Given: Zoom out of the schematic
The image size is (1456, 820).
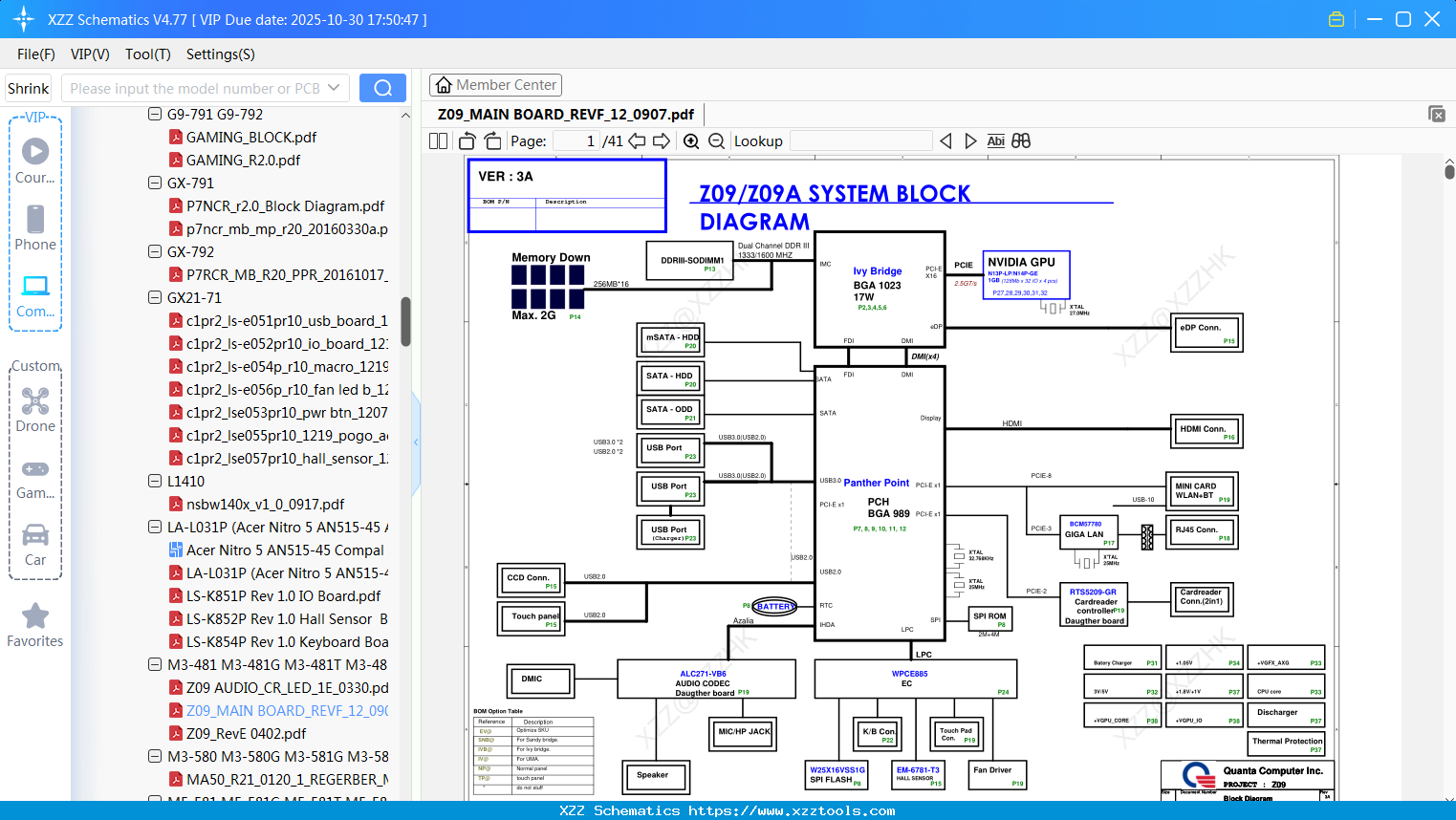Looking at the screenshot, I should coord(716,141).
